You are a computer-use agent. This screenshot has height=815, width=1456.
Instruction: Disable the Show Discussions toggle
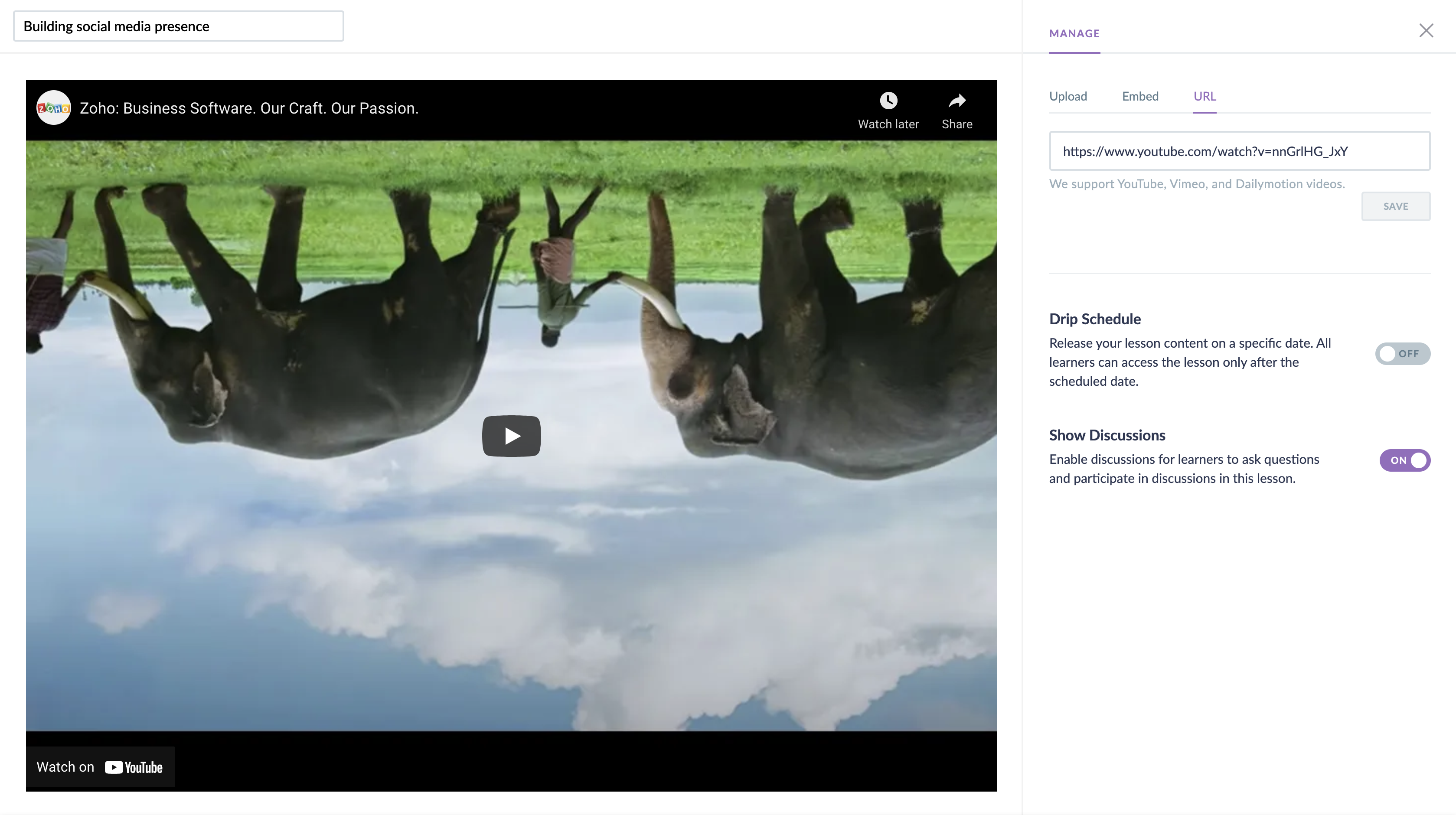(x=1404, y=460)
